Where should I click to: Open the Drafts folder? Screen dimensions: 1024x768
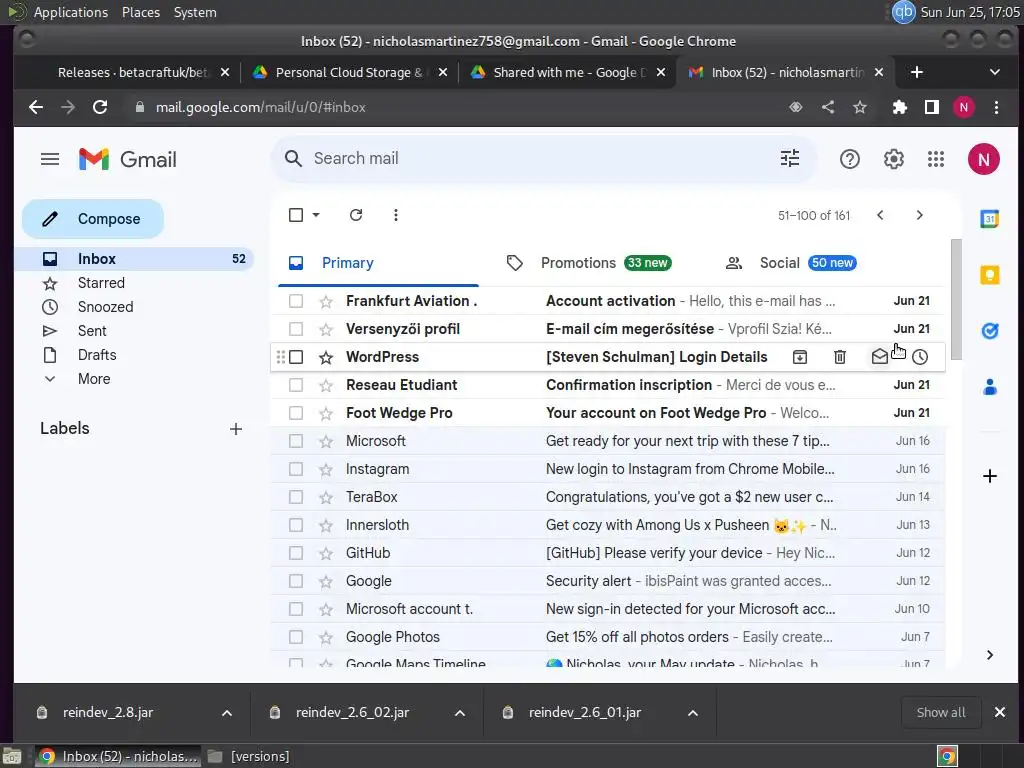point(97,355)
